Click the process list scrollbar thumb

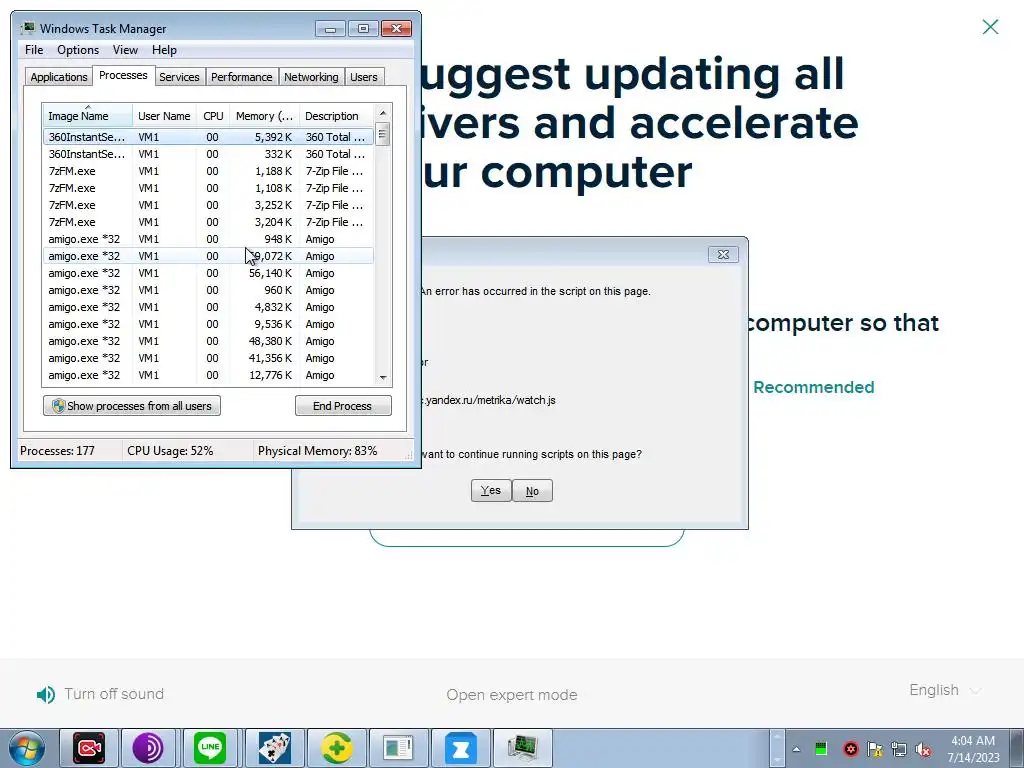[383, 135]
